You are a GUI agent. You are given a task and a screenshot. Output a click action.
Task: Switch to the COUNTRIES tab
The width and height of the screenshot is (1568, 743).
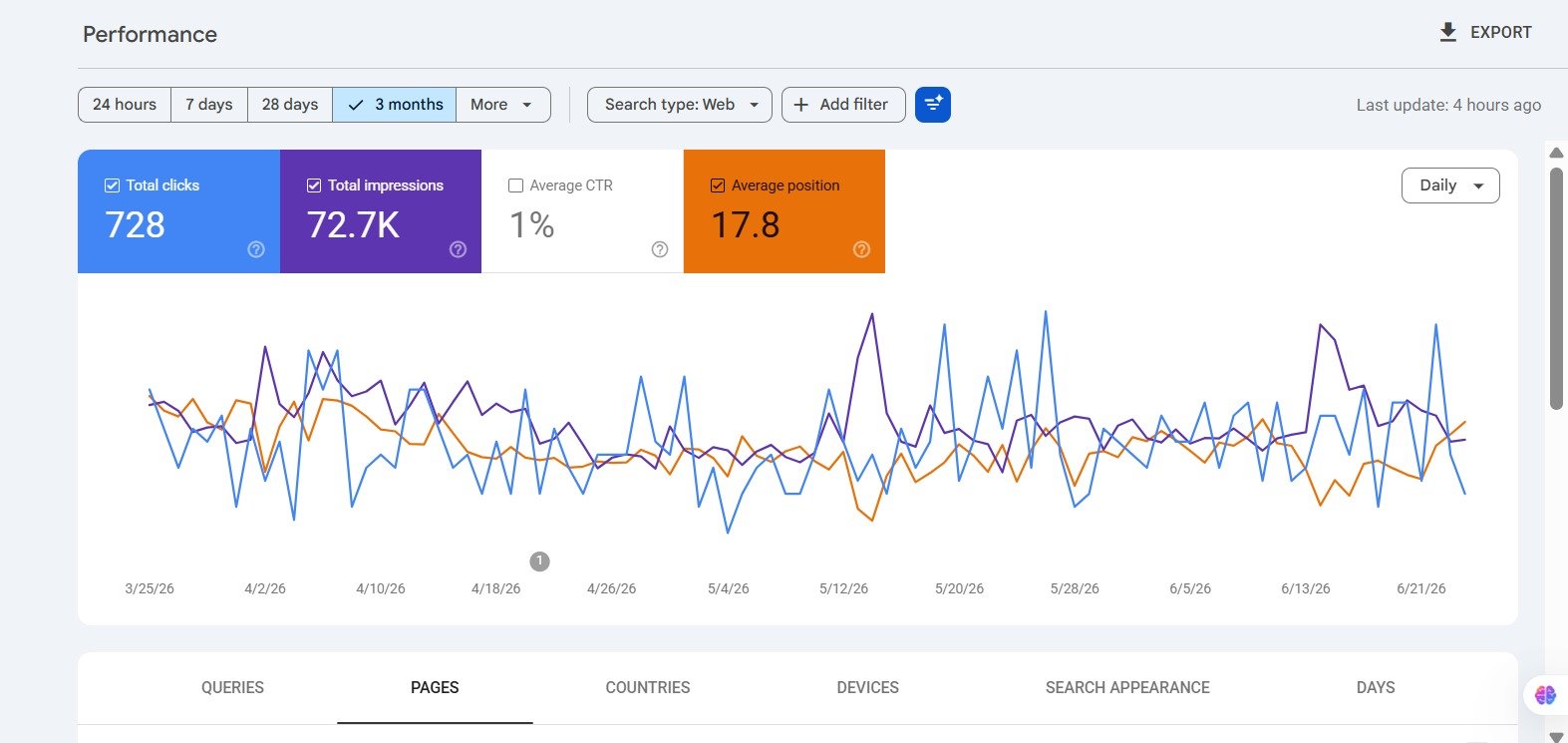click(648, 688)
